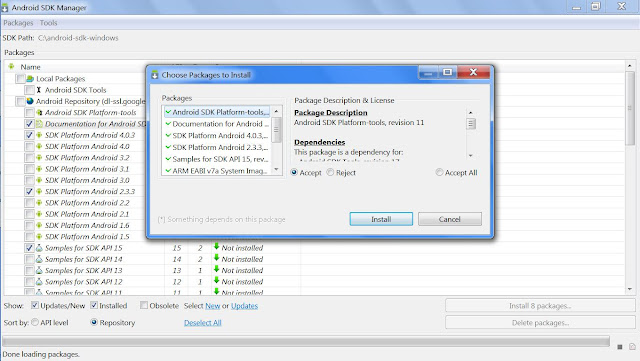The width and height of the screenshot is (640, 361).
Task: Select ARM EABI v7a System Image in dialog list
Action: tap(217, 171)
